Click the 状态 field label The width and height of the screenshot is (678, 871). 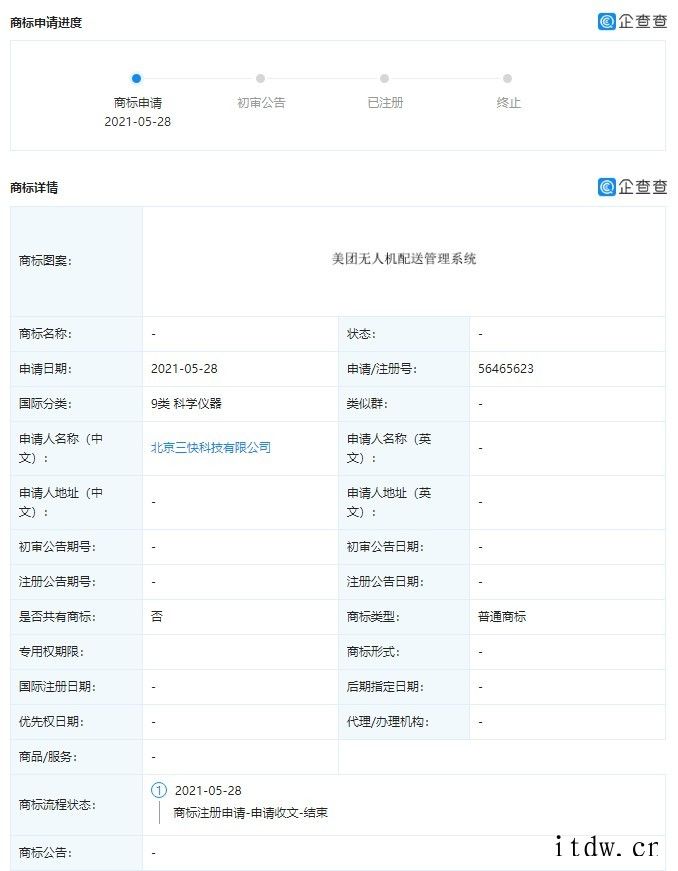pyautogui.click(x=361, y=334)
